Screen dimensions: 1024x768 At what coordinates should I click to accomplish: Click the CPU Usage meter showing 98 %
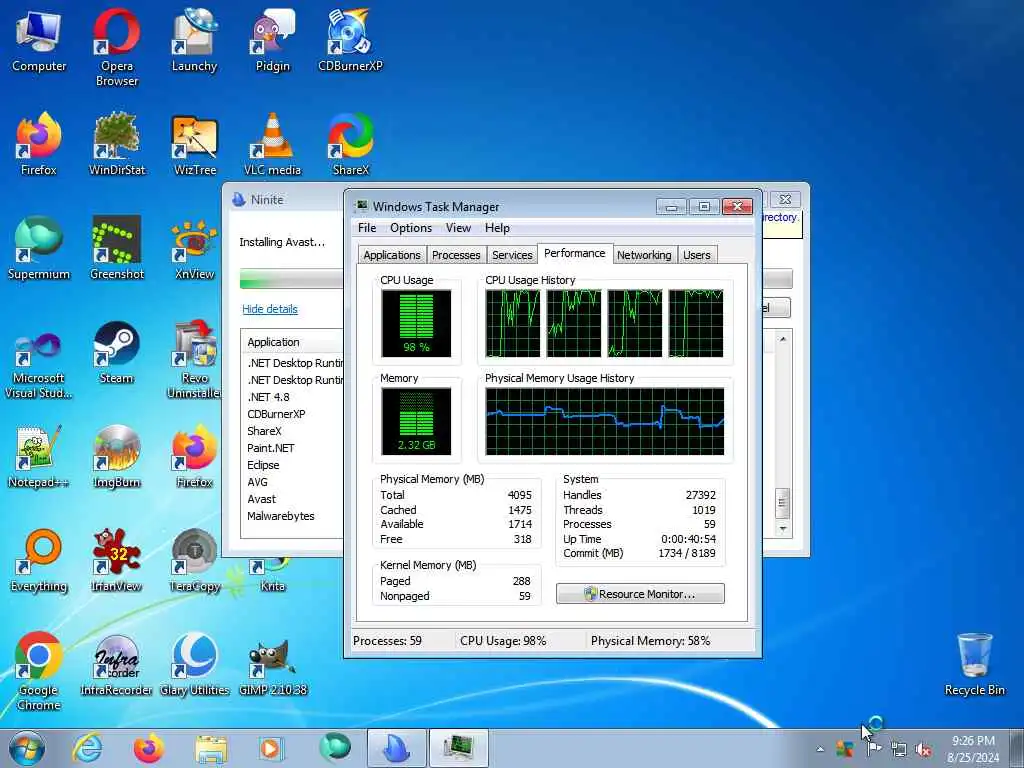416,323
